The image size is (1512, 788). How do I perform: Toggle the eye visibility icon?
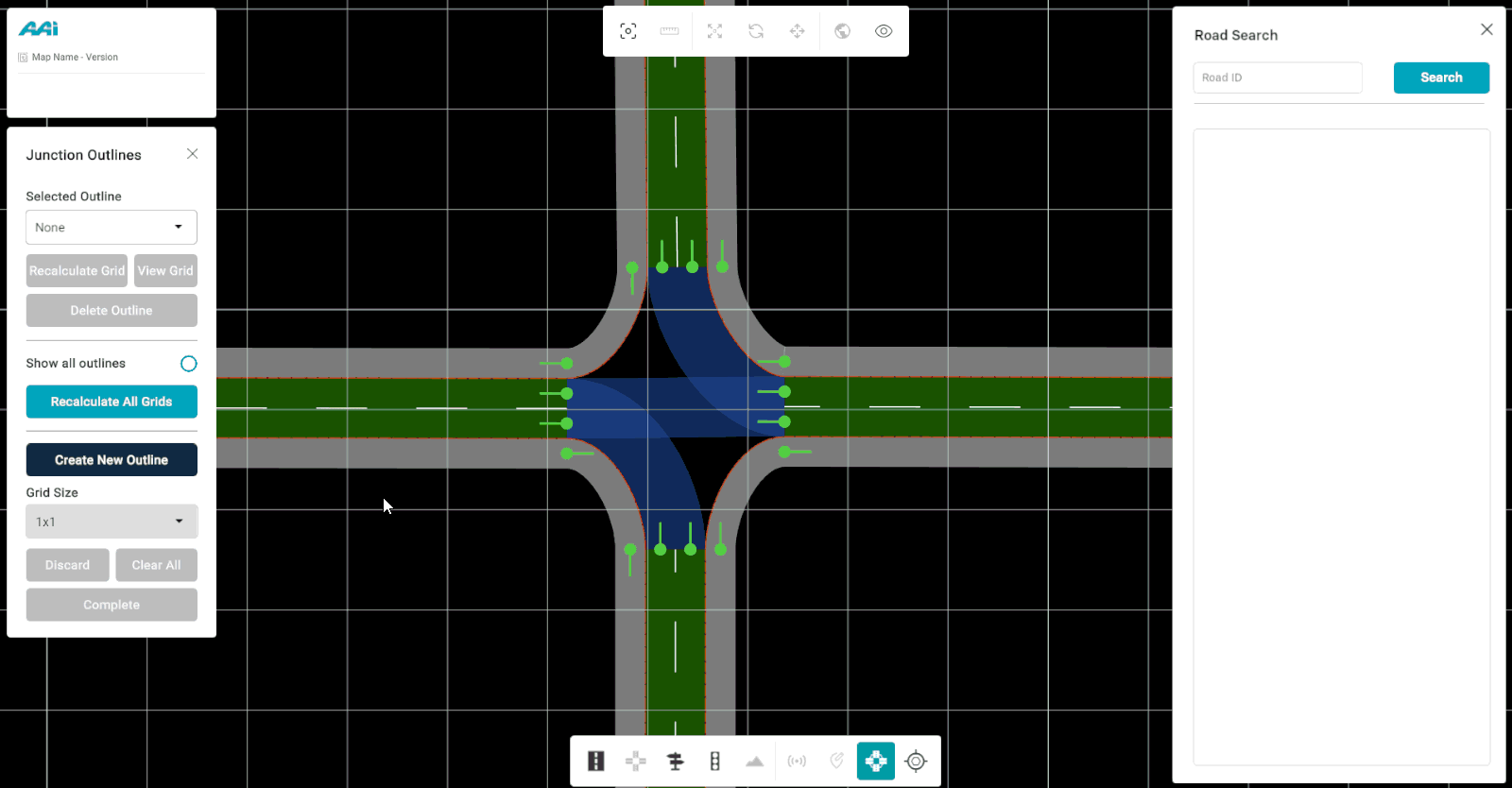click(x=884, y=31)
